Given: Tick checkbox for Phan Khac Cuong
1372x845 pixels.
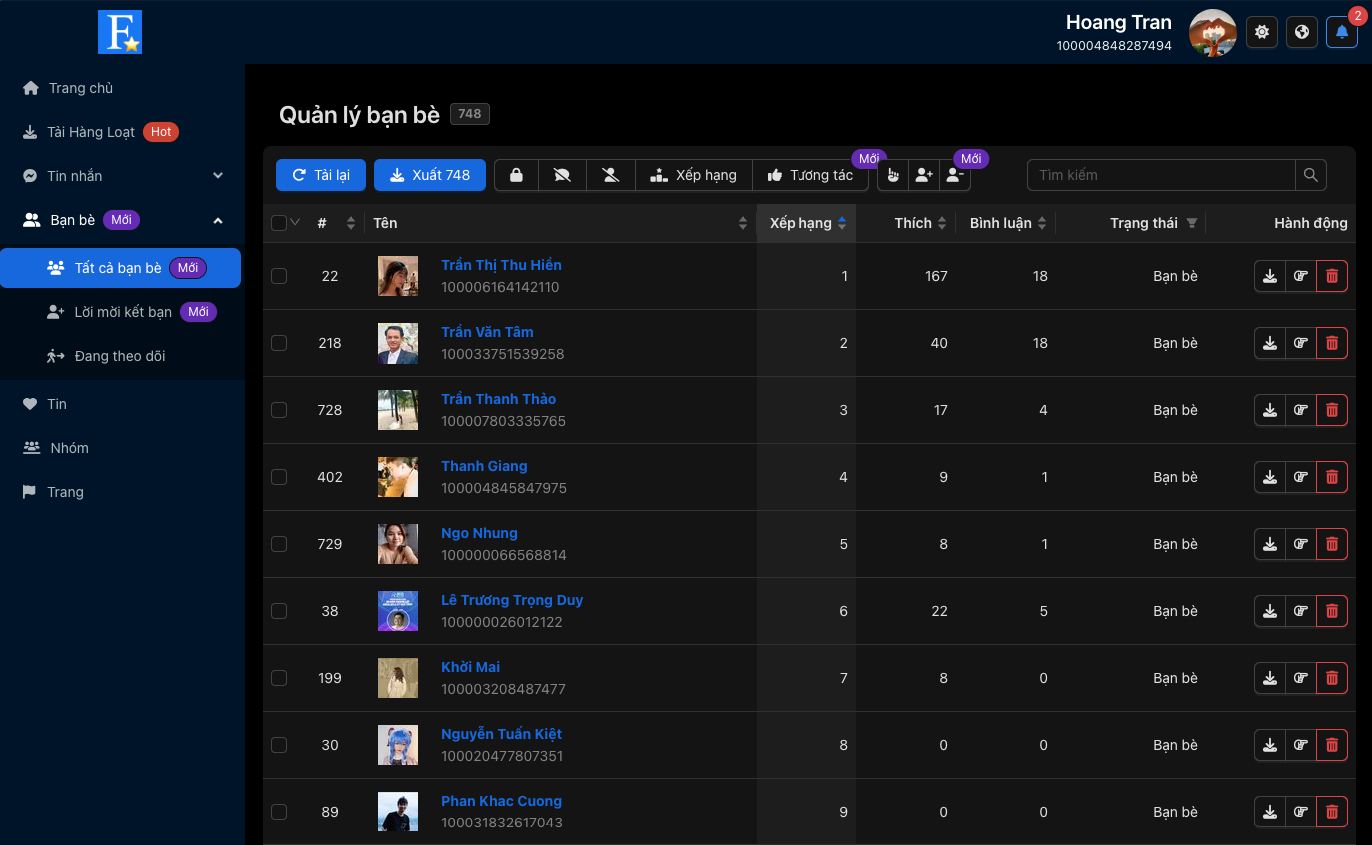Looking at the screenshot, I should click(279, 812).
